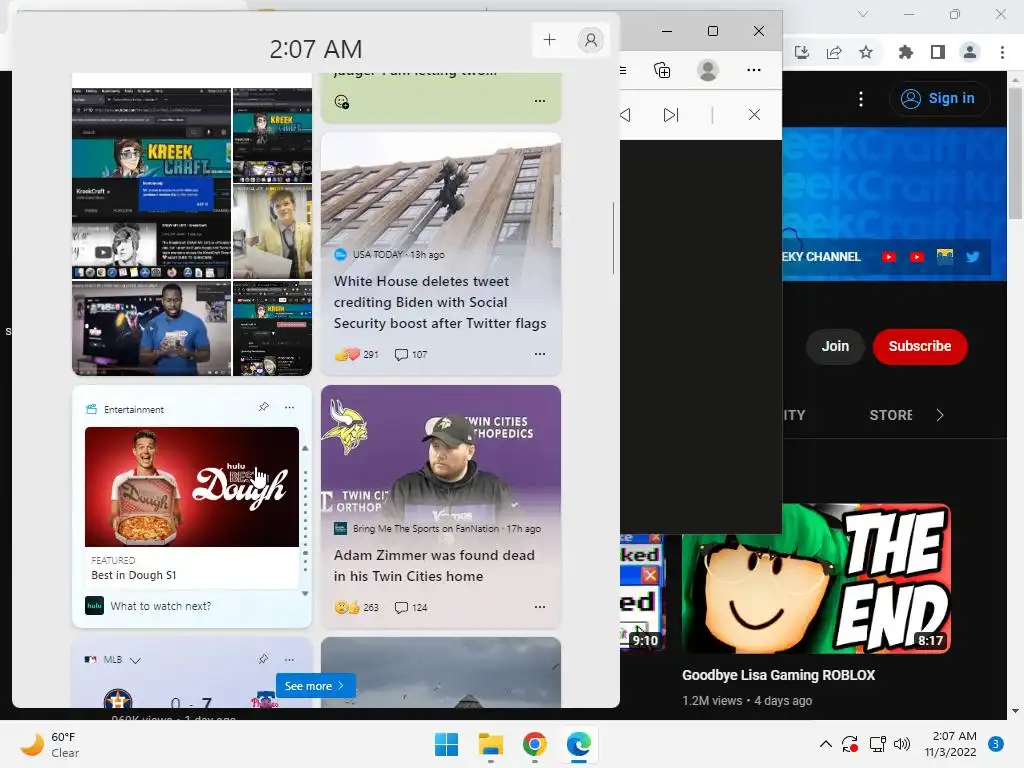Viewport: 1024px width, 768px height.
Task: Open Goodbye Lisa Gaming ROBLOX video title
Action: pyautogui.click(x=778, y=675)
